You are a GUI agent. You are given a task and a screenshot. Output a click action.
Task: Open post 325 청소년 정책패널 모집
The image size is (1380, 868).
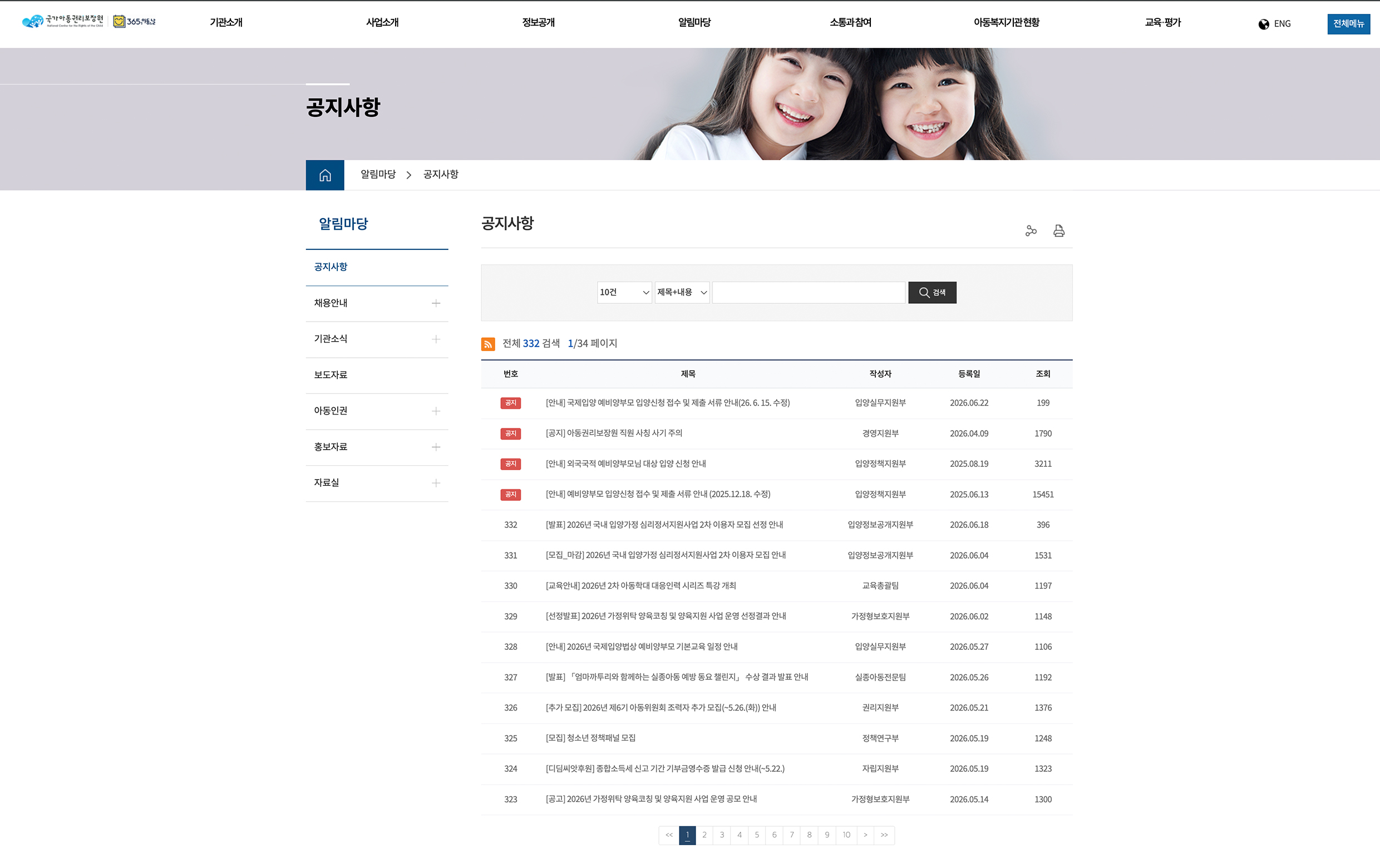coord(590,738)
